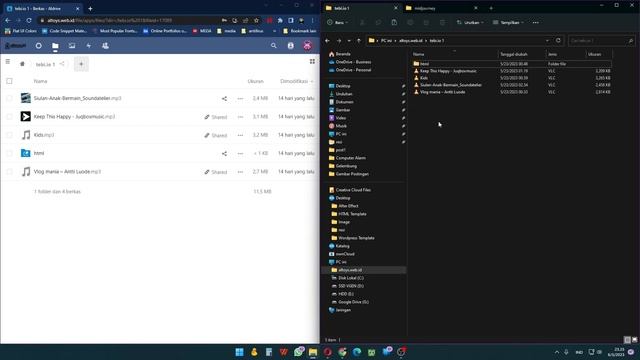
Task: Click share icon on html folder row
Action: point(224,153)
